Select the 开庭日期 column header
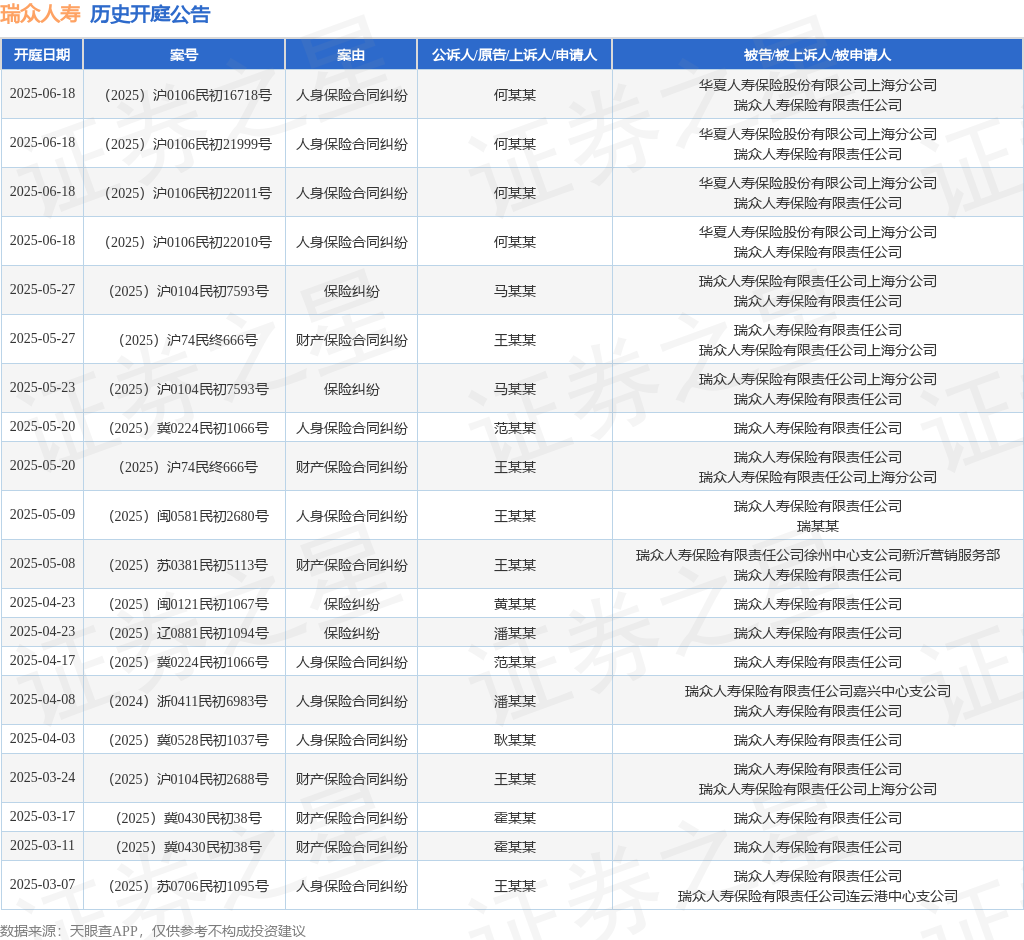 pos(42,55)
